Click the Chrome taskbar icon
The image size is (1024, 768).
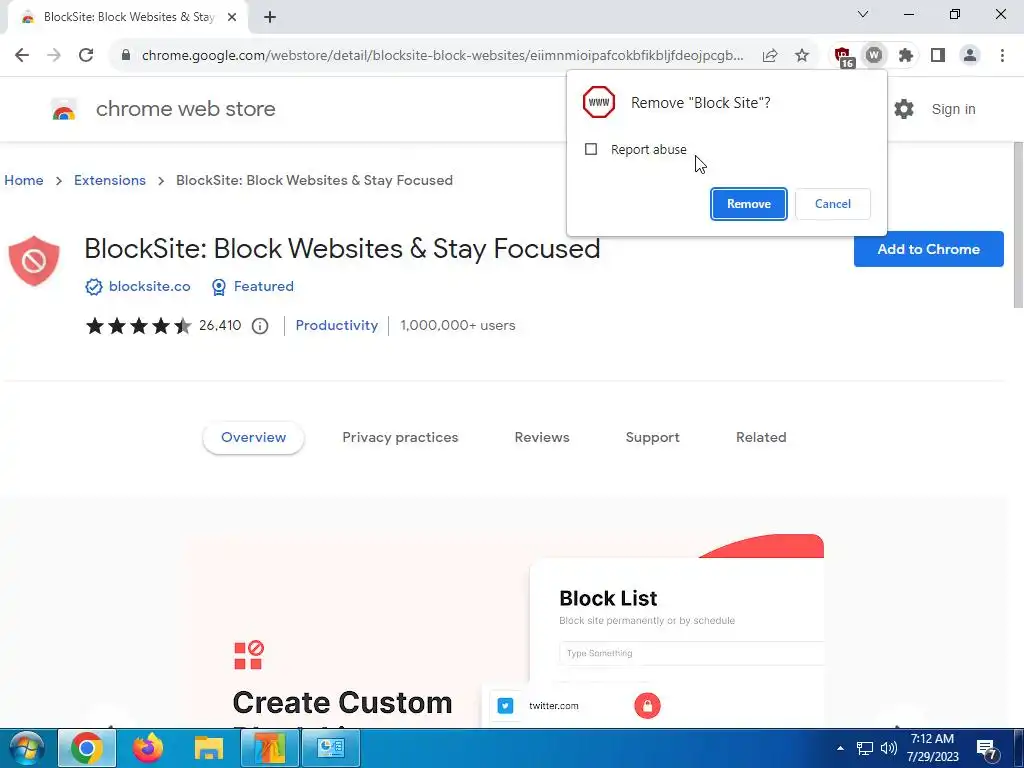(87, 748)
